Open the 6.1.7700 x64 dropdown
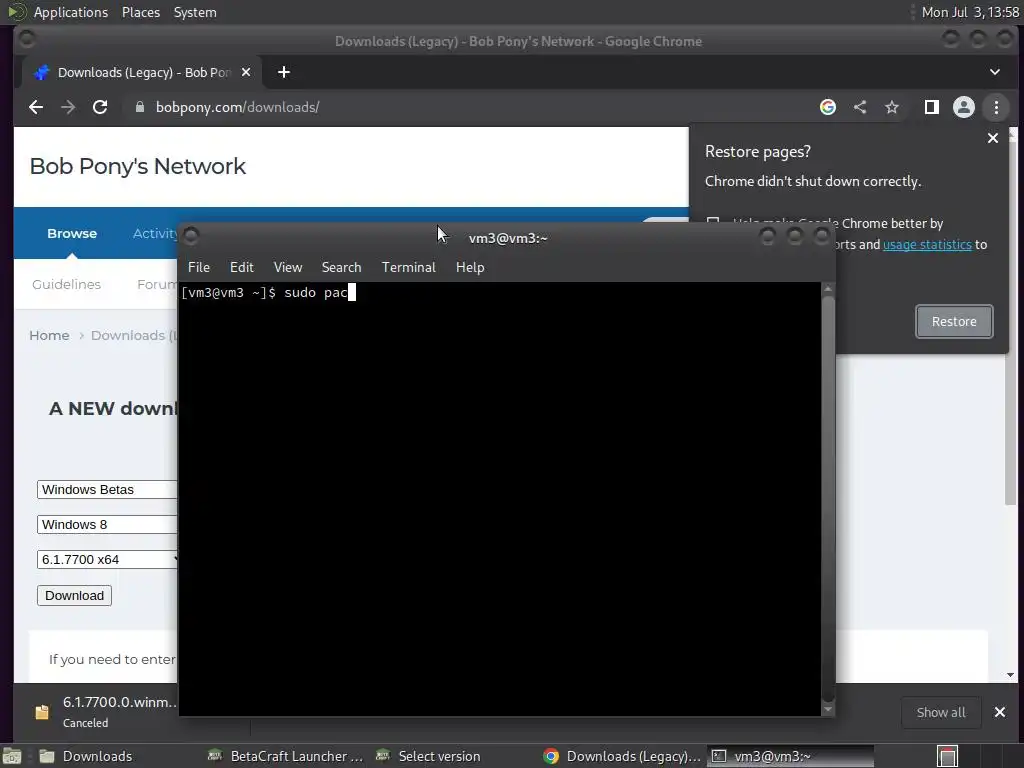Image resolution: width=1024 pixels, height=768 pixels. [107, 560]
